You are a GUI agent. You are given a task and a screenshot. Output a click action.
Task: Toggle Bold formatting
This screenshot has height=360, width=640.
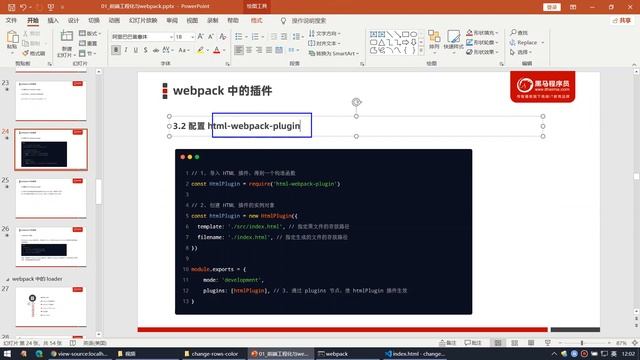pyautogui.click(x=116, y=50)
